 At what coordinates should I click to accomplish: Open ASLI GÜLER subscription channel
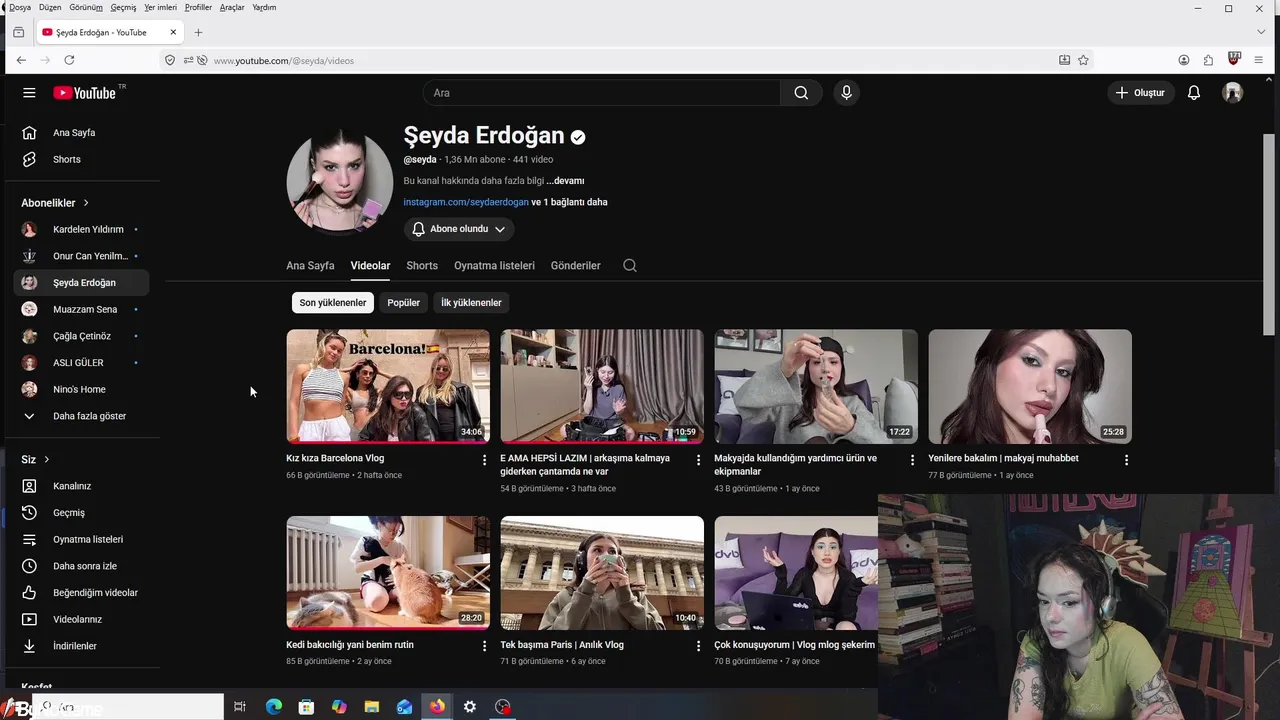coord(82,363)
